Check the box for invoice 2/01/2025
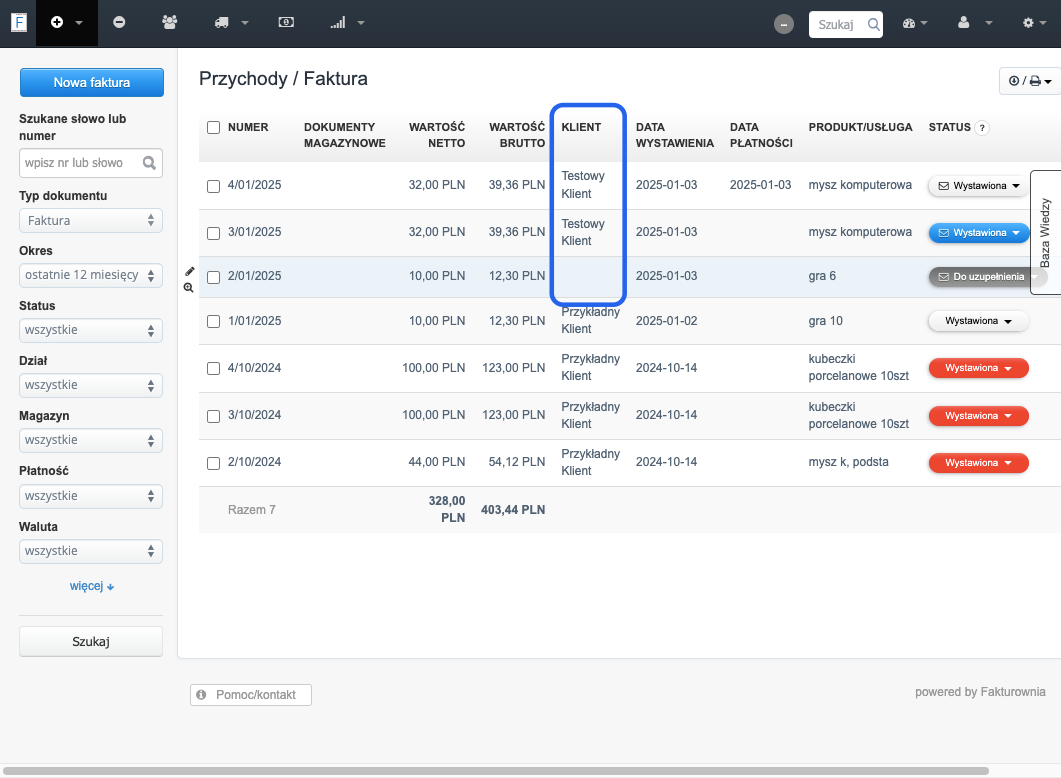The image size is (1061, 778). point(214,277)
